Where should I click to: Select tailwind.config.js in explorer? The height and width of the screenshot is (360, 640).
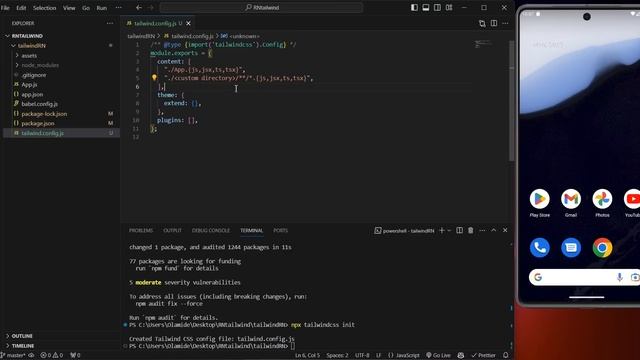pos(61,133)
